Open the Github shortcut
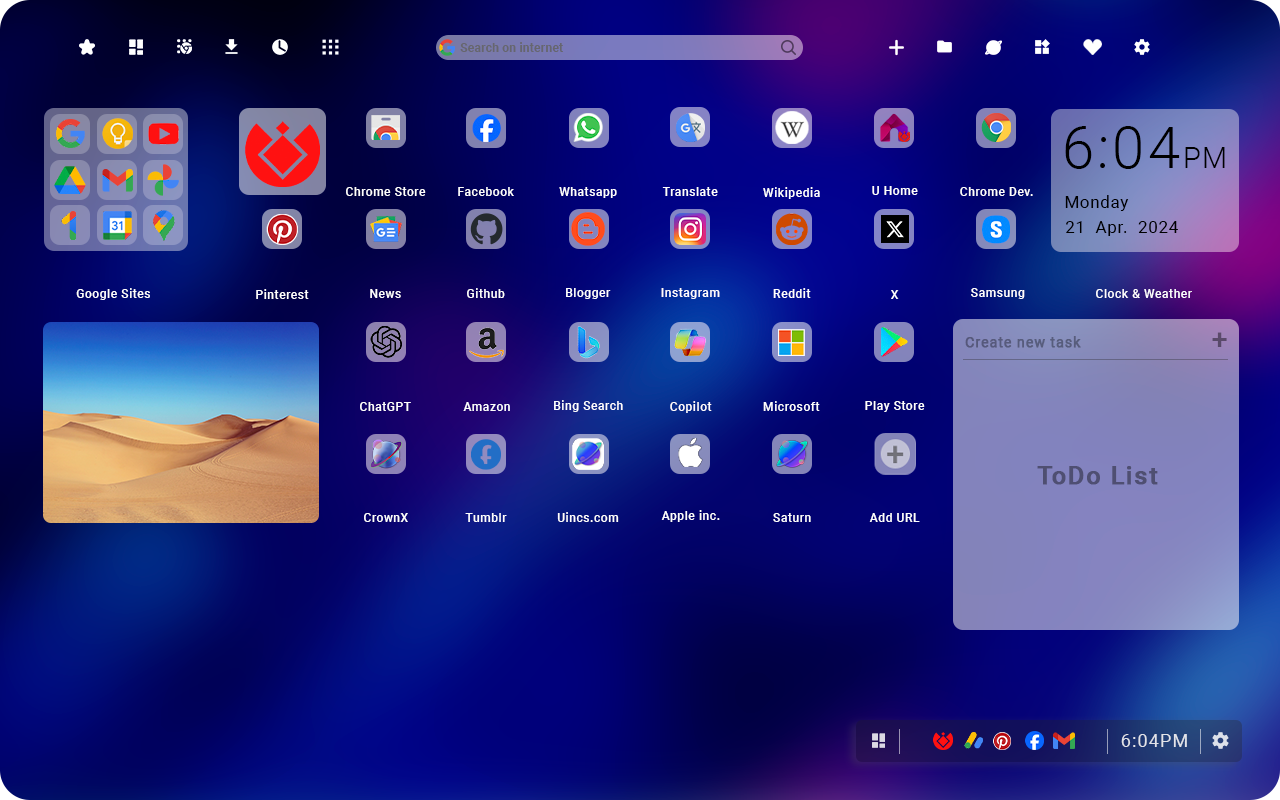 (486, 229)
